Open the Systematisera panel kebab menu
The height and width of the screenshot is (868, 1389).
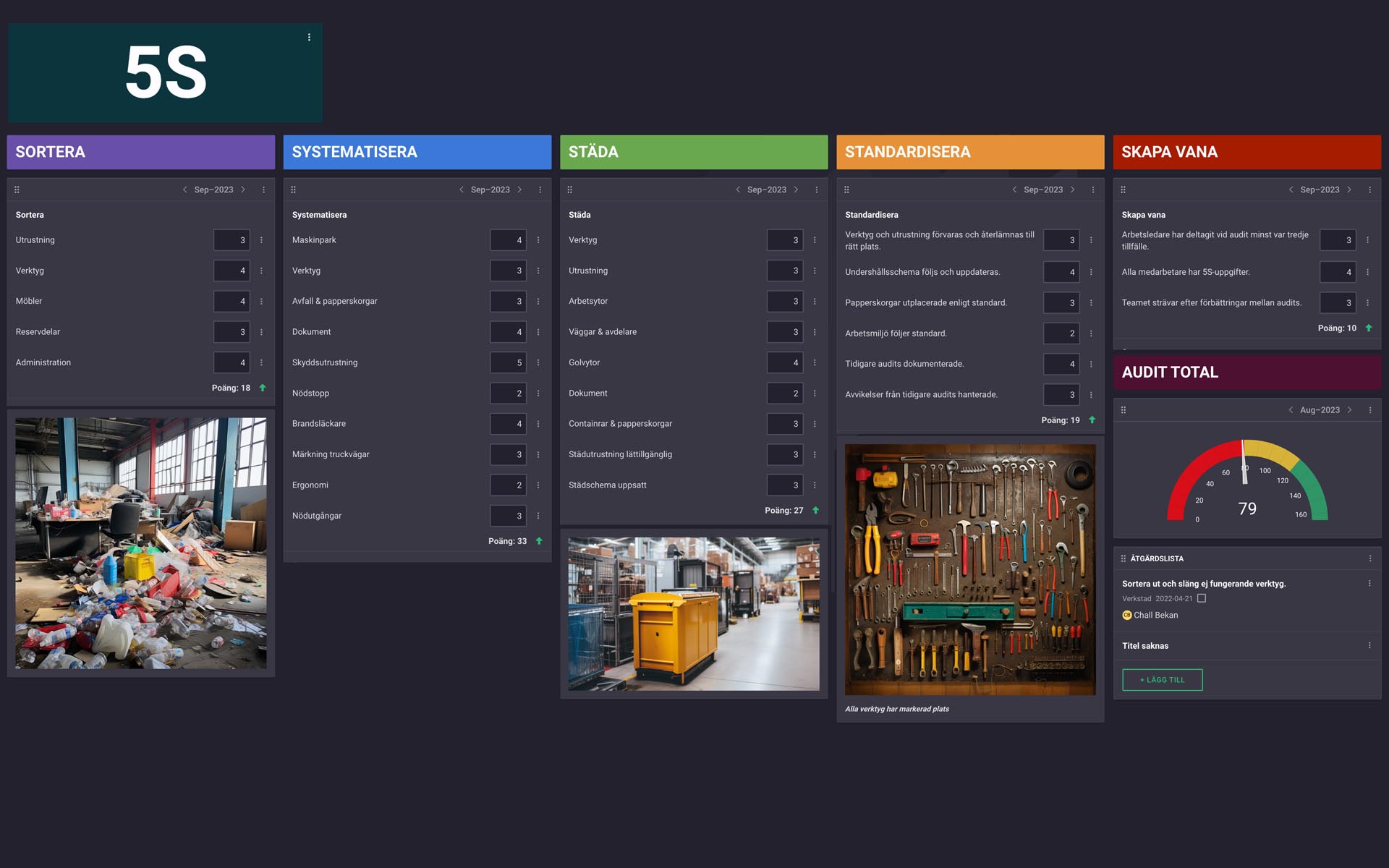pyautogui.click(x=540, y=190)
